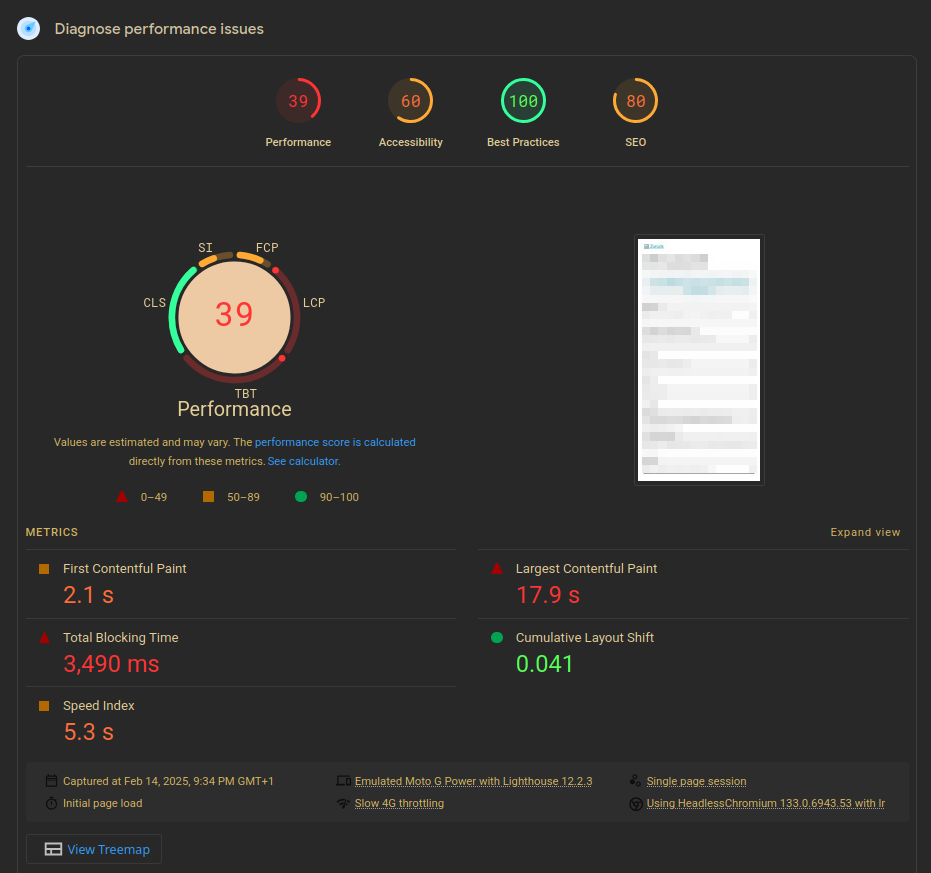Open 'Using HeadlessChromium 133.0.6943.53' details
The image size is (931, 873).
click(x=765, y=804)
